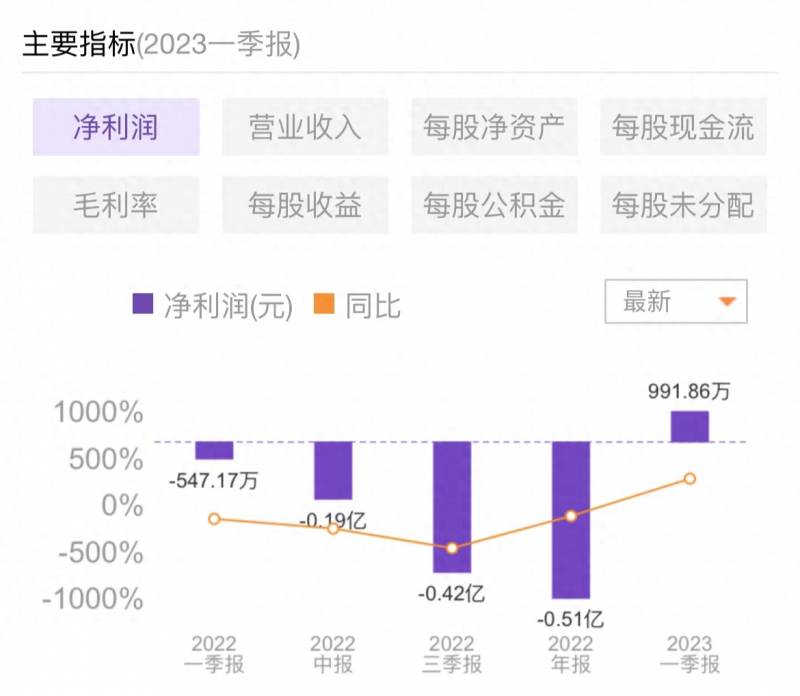Select the 2023 一季报 profit bar

pos(690,427)
